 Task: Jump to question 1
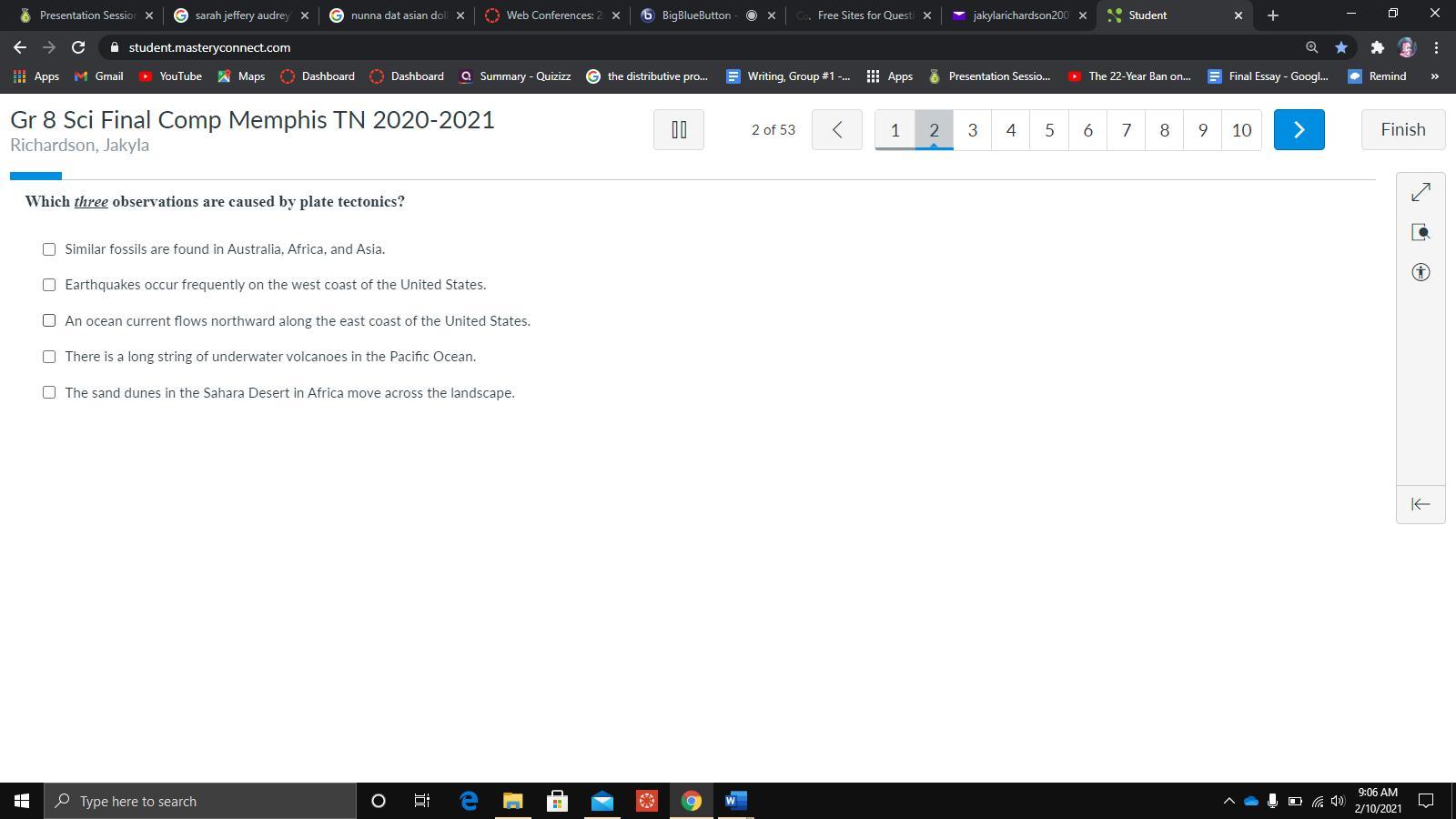(895, 129)
